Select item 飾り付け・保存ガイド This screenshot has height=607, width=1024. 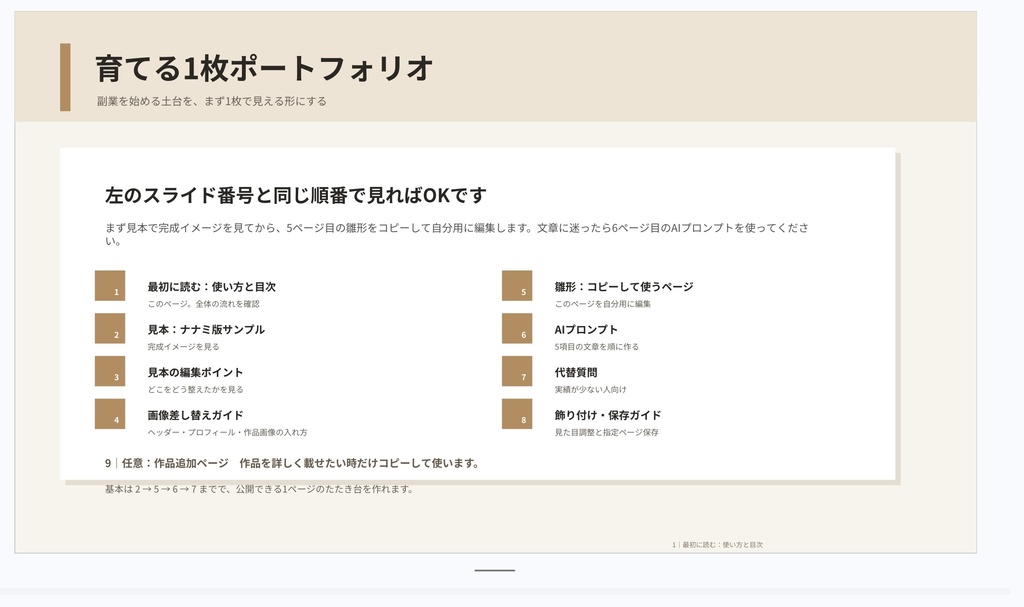pyautogui.click(x=607, y=416)
